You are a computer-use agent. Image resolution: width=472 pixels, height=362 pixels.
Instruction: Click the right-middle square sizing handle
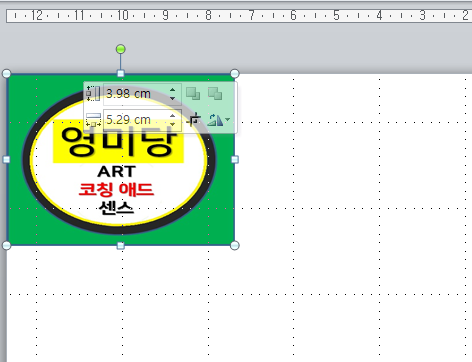235,160
